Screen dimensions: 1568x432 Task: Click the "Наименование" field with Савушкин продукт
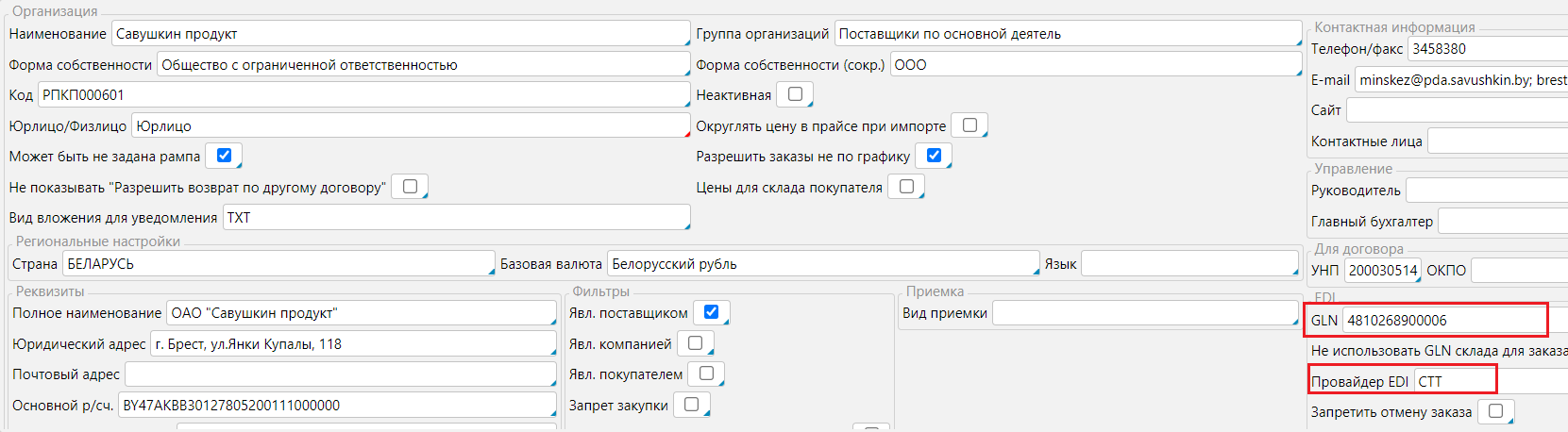[400, 34]
